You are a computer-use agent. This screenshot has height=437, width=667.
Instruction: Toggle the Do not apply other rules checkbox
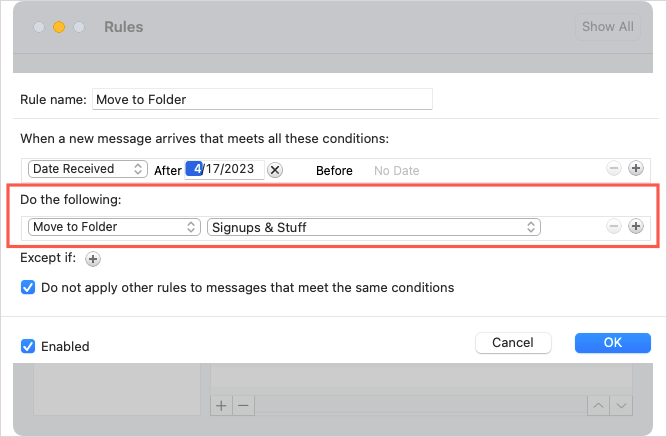click(x=28, y=287)
